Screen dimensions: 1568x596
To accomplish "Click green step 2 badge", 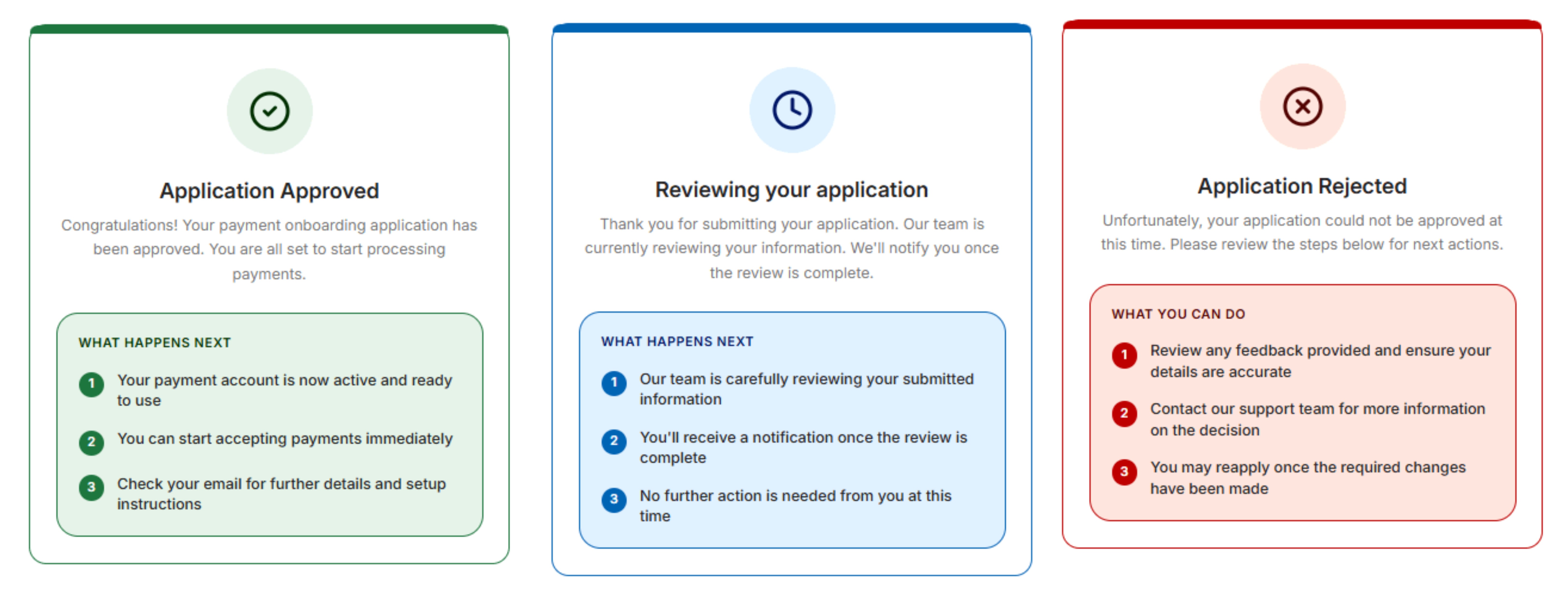I will 91,442.
